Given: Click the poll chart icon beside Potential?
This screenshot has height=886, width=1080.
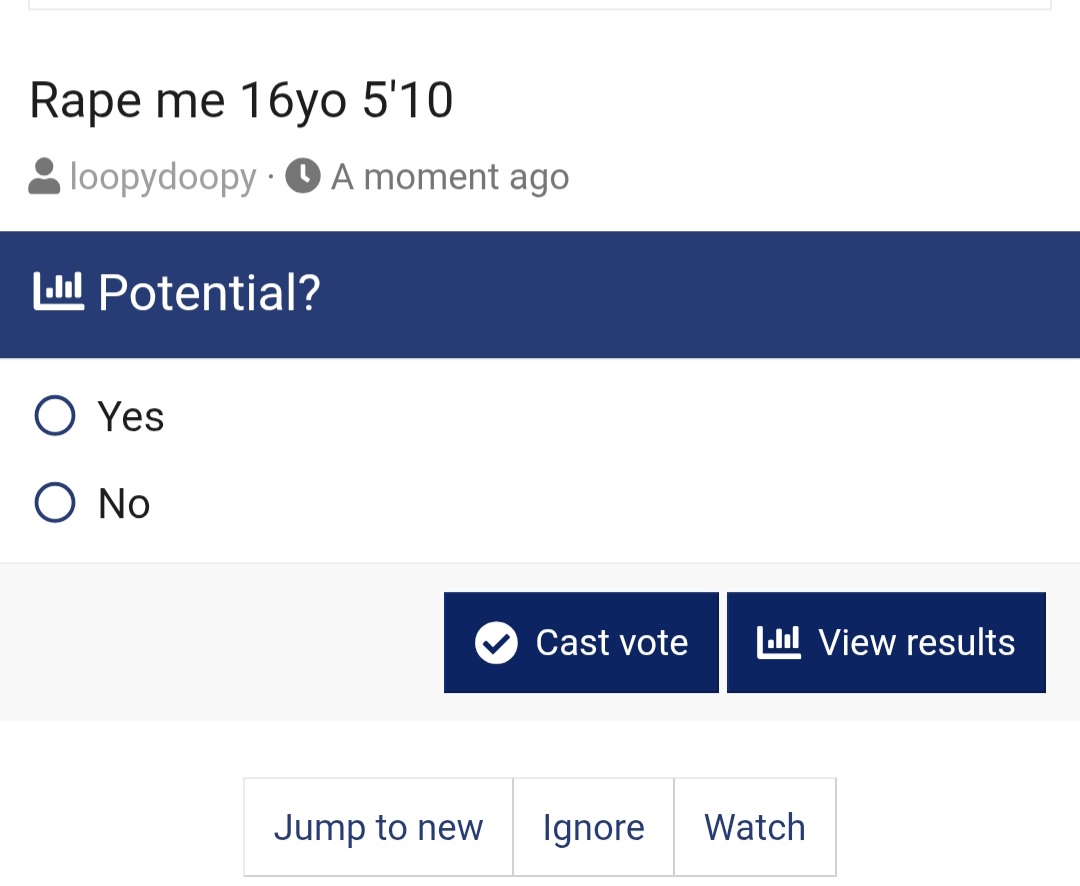Looking at the screenshot, I should tap(58, 292).
